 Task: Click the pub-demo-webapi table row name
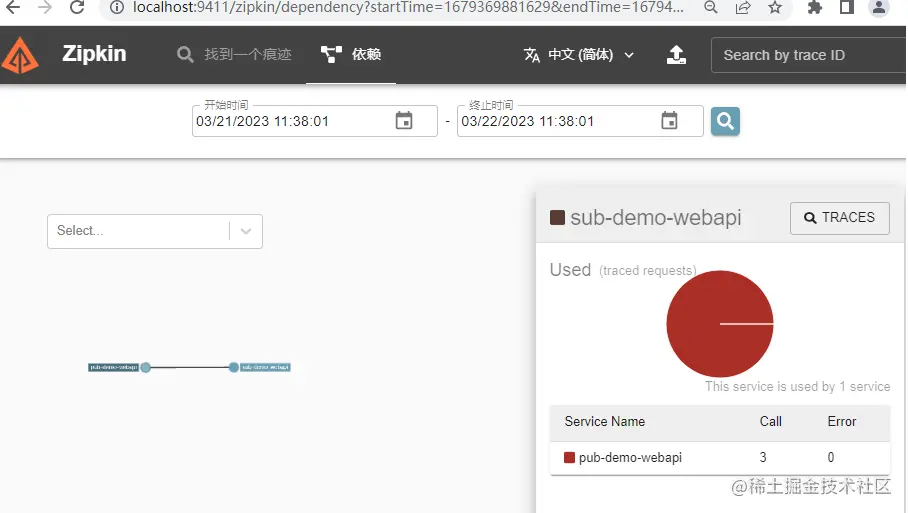pyautogui.click(x=630, y=457)
